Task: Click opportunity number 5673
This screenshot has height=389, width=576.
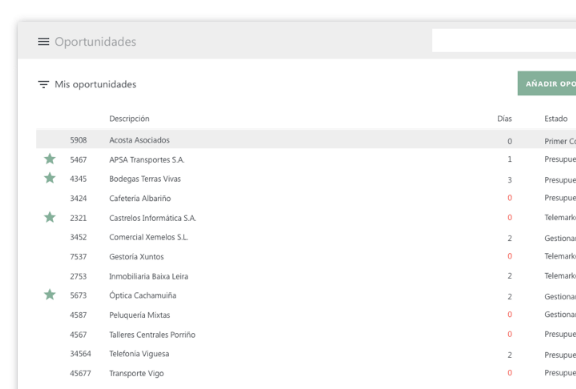Action: [x=78, y=295]
